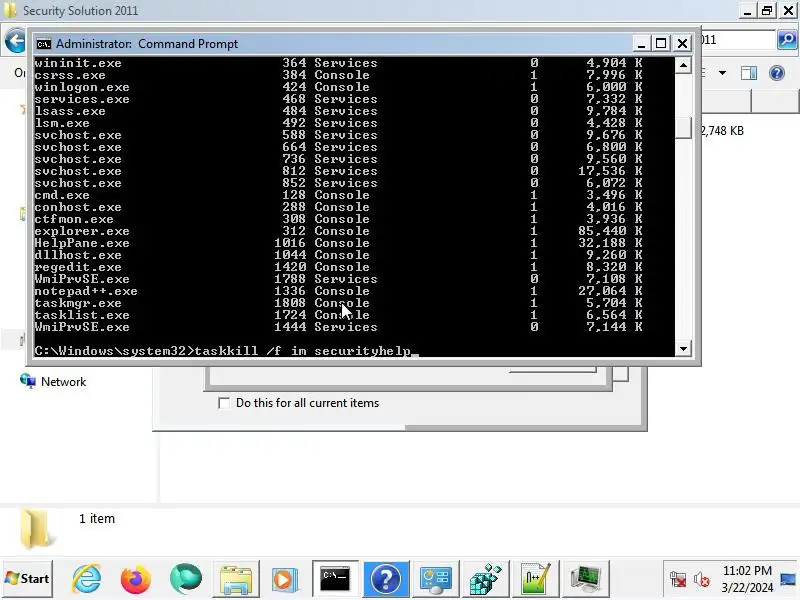The width and height of the screenshot is (800, 600).
Task: Click the notepad++.exe process row
Action: (338, 291)
